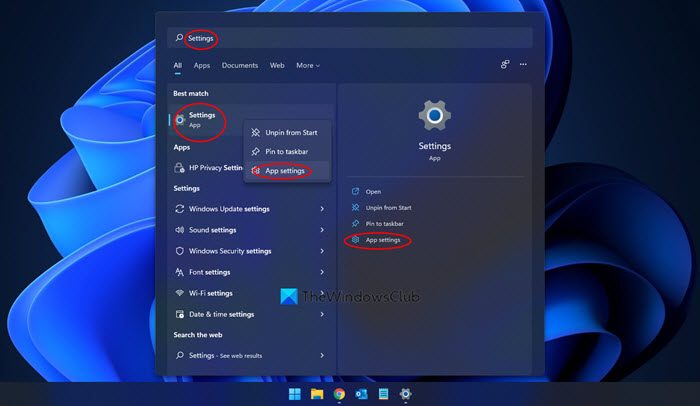
Task: Click the Sound settings speaker icon
Action: [x=179, y=230]
